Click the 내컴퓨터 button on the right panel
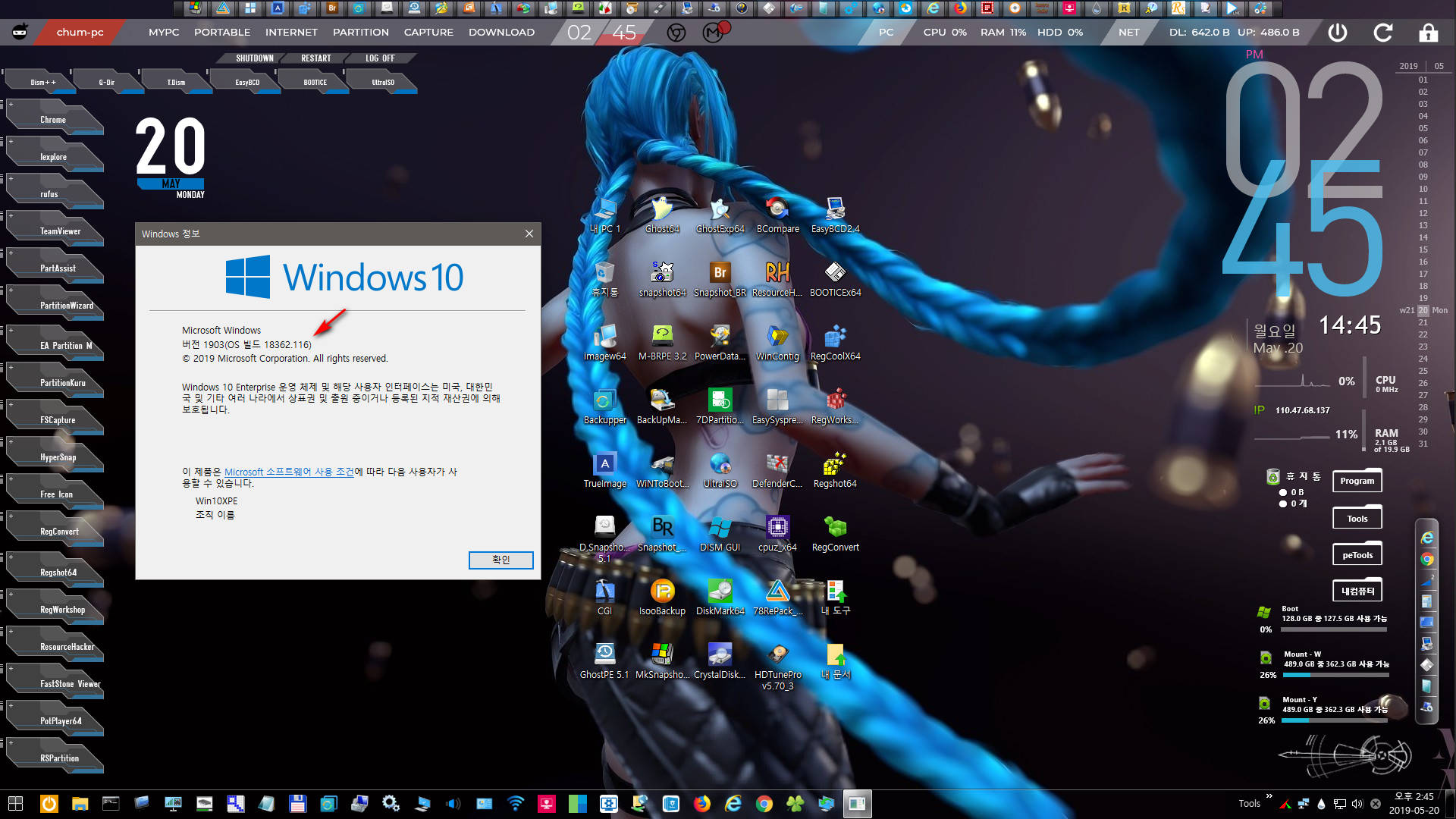Viewport: 1456px width, 819px height. pos(1357,591)
